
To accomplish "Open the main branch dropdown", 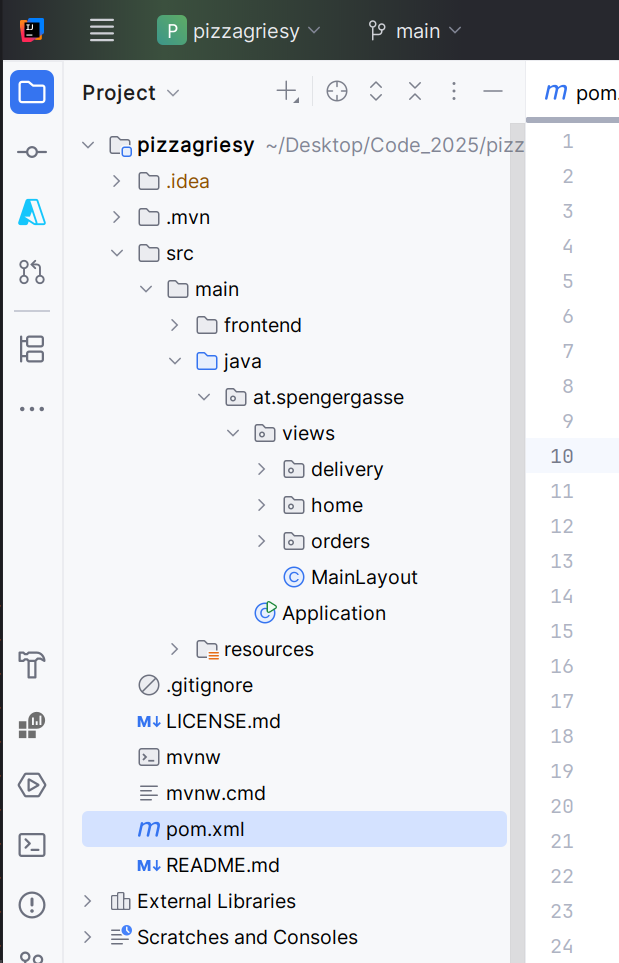I will coord(415,31).
